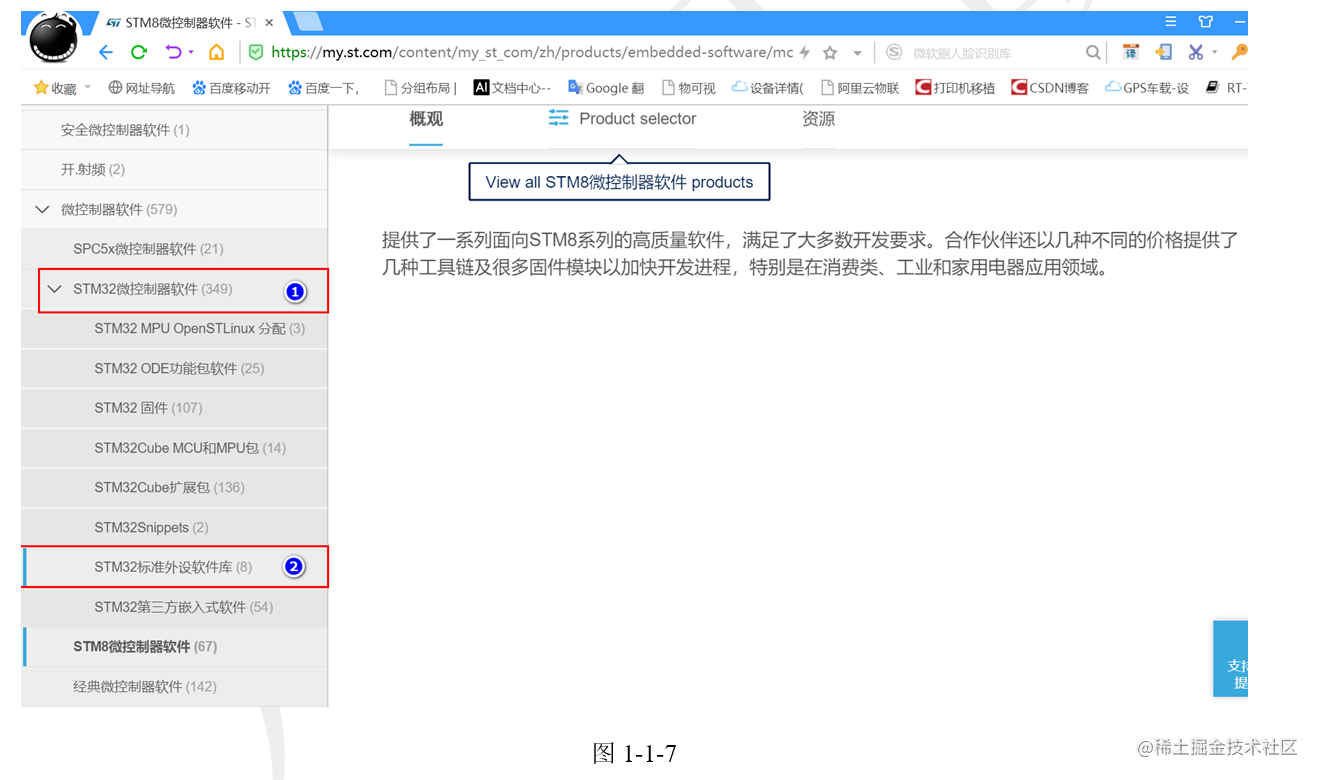Open the browser hamburger menu
Image resolution: width=1320 pixels, height=780 pixels.
[1171, 21]
